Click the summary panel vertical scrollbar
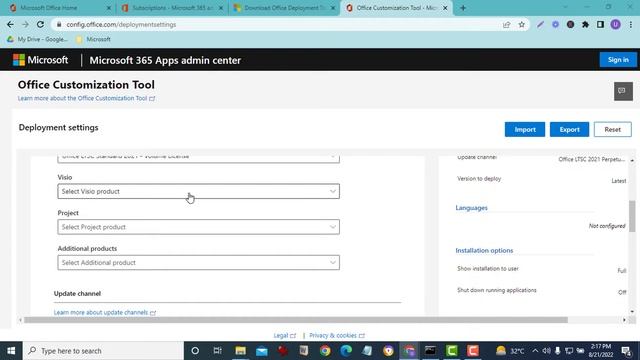 (632, 216)
